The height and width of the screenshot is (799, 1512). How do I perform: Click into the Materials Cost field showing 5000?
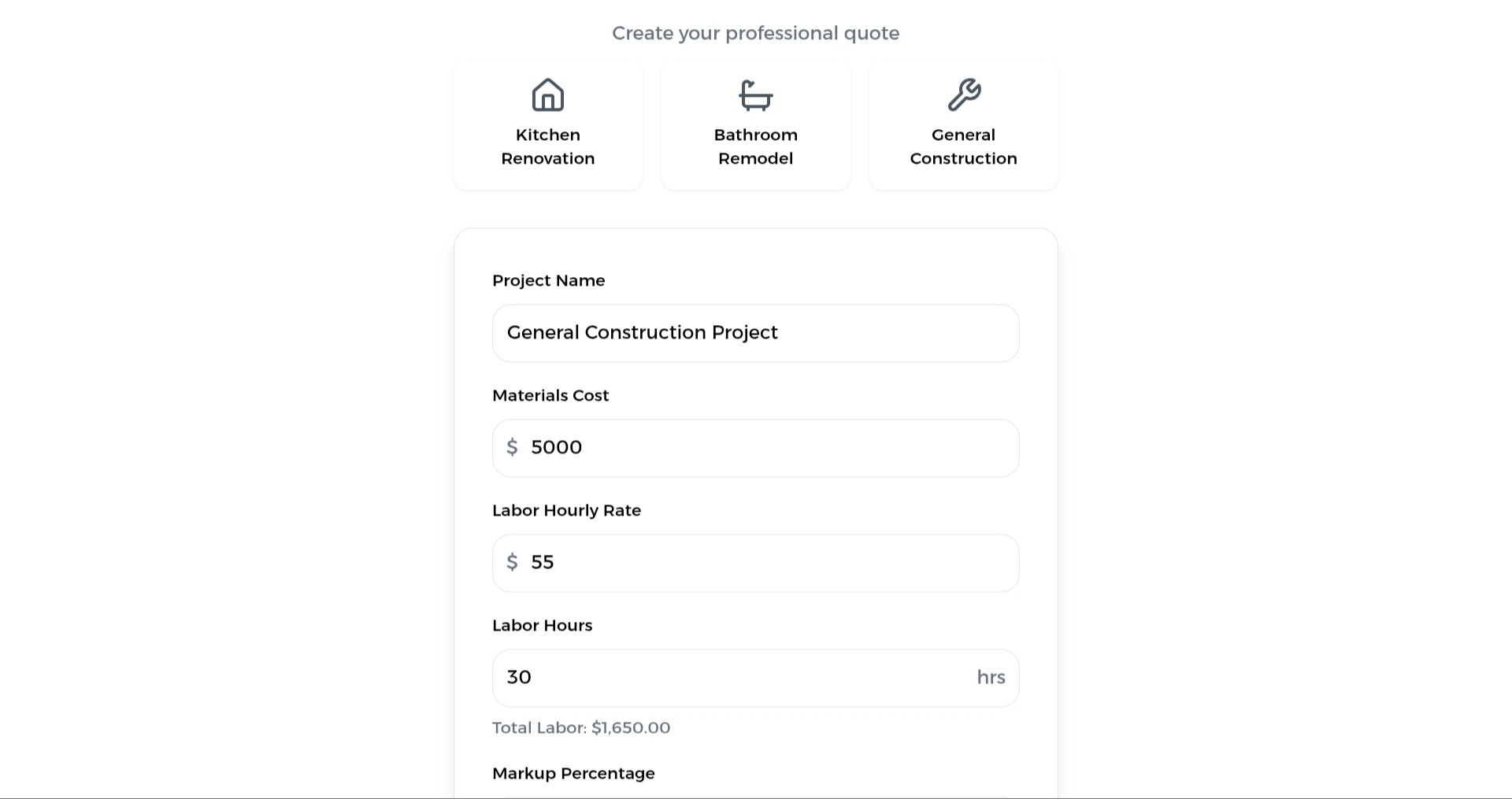(756, 448)
